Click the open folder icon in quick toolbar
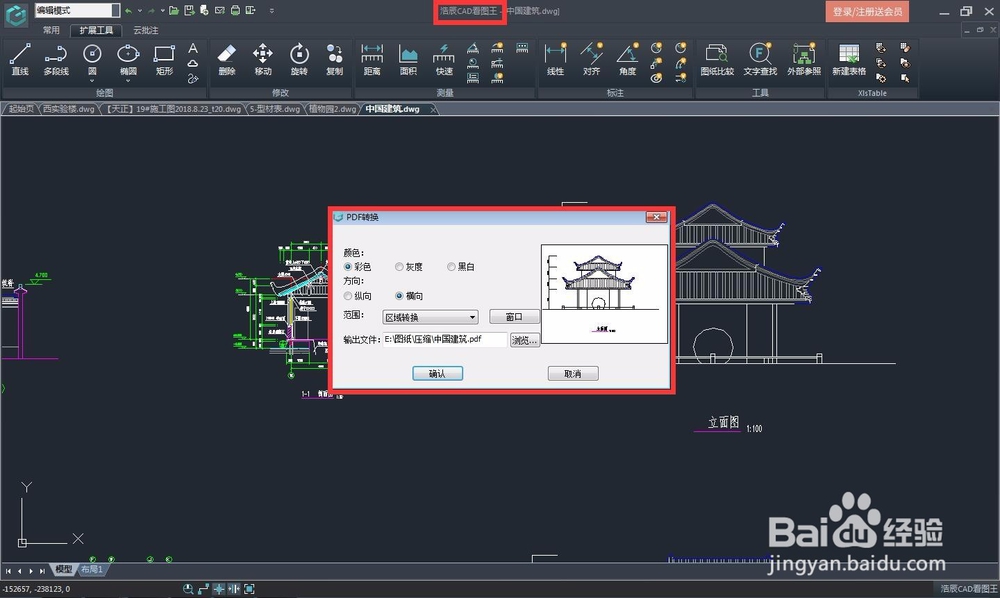The height and width of the screenshot is (598, 1000). click(x=173, y=10)
